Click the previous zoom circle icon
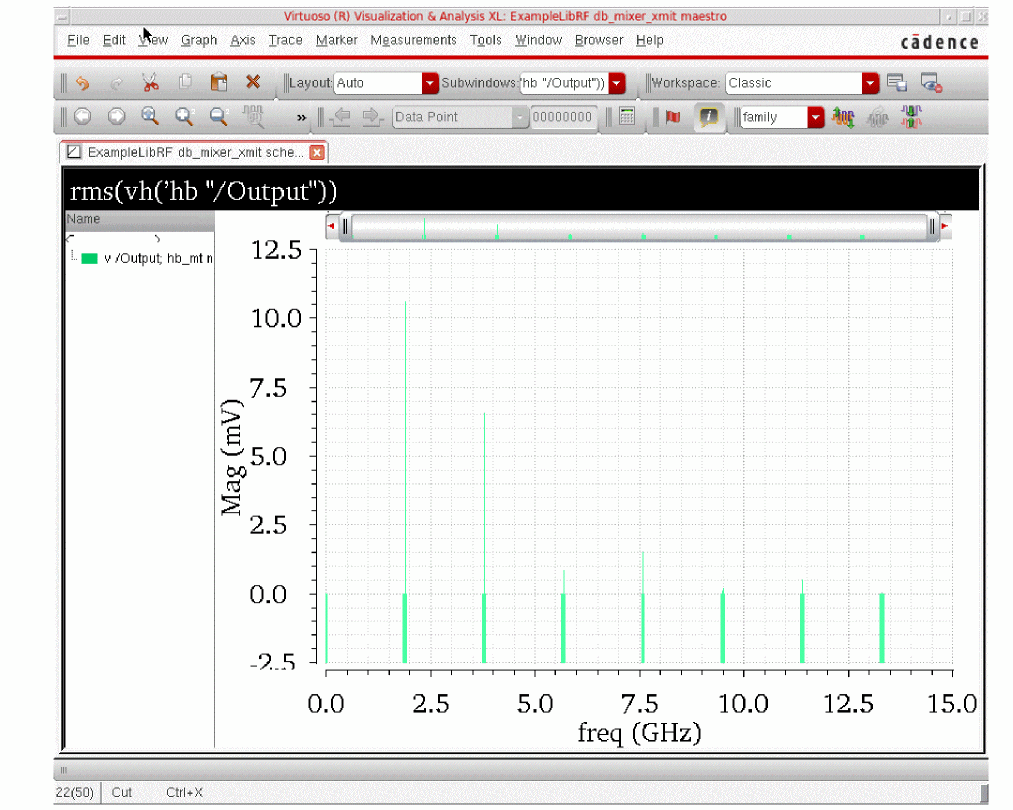1013x810 pixels. (82, 116)
